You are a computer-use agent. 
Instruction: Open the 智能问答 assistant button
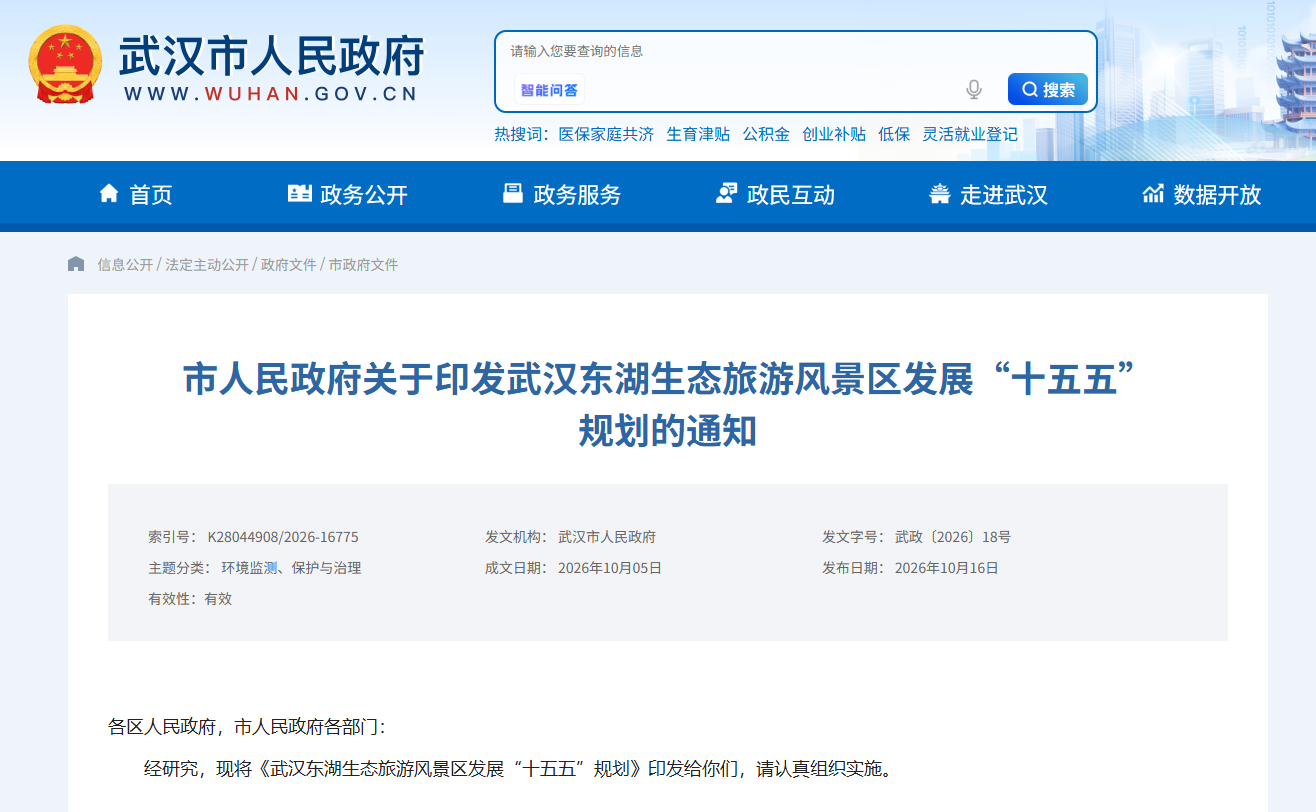pos(549,90)
